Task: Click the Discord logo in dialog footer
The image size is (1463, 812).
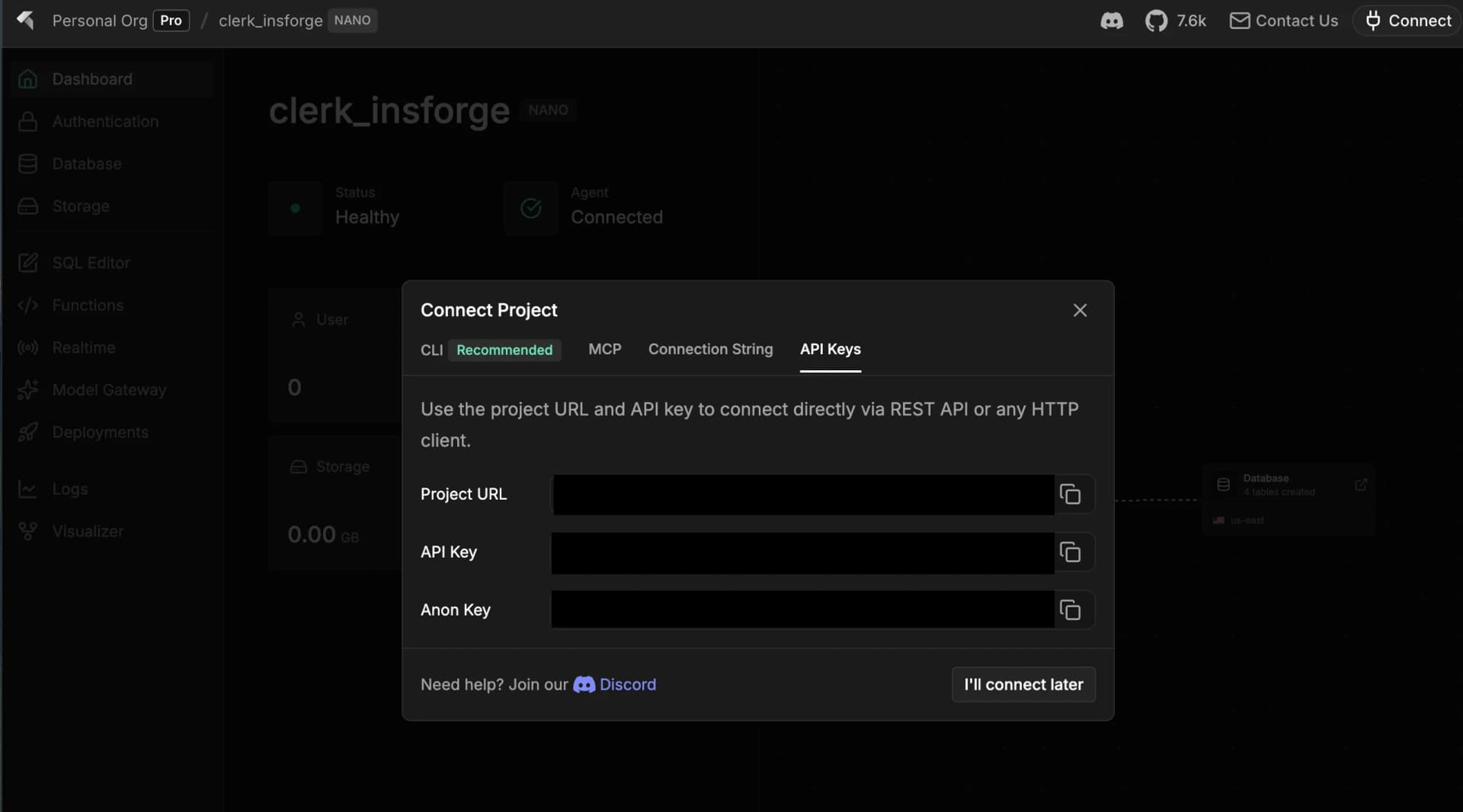Action: (x=584, y=685)
